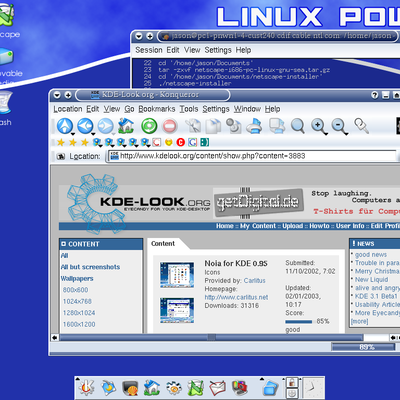Open Control Center gear icon in panel
The height and width of the screenshot is (400, 400).
click(x=173, y=388)
